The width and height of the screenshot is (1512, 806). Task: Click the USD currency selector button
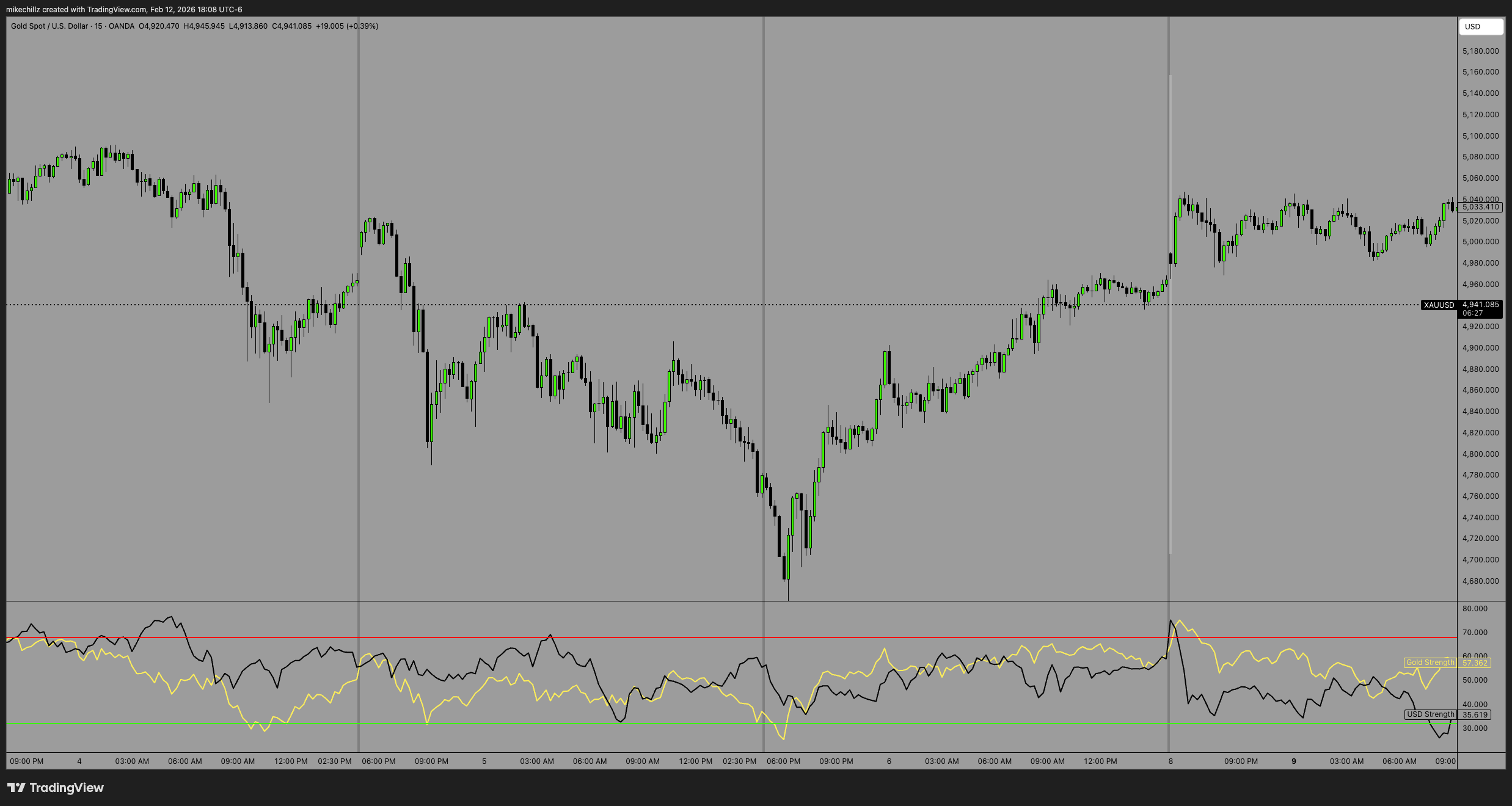[1481, 27]
